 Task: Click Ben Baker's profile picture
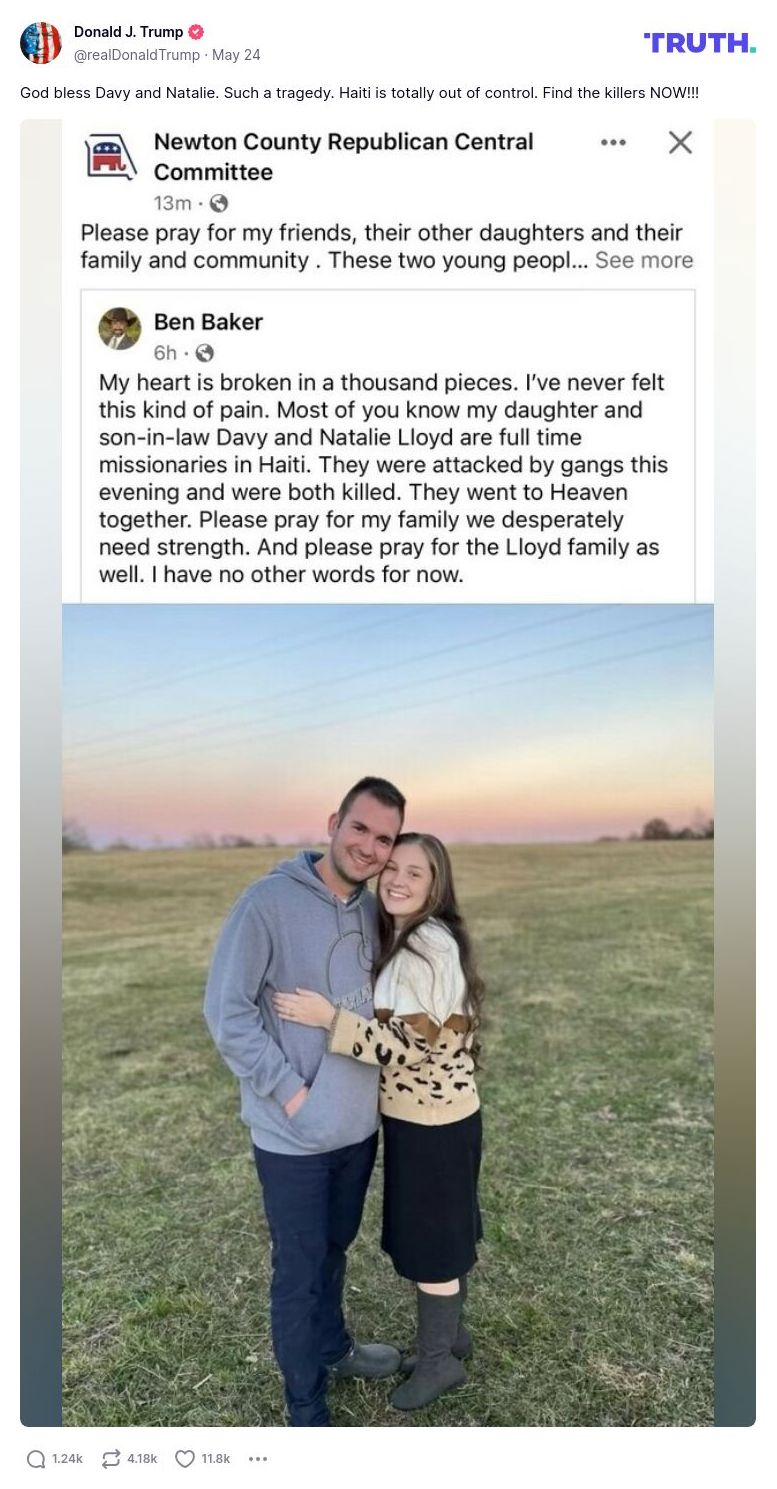[120, 328]
